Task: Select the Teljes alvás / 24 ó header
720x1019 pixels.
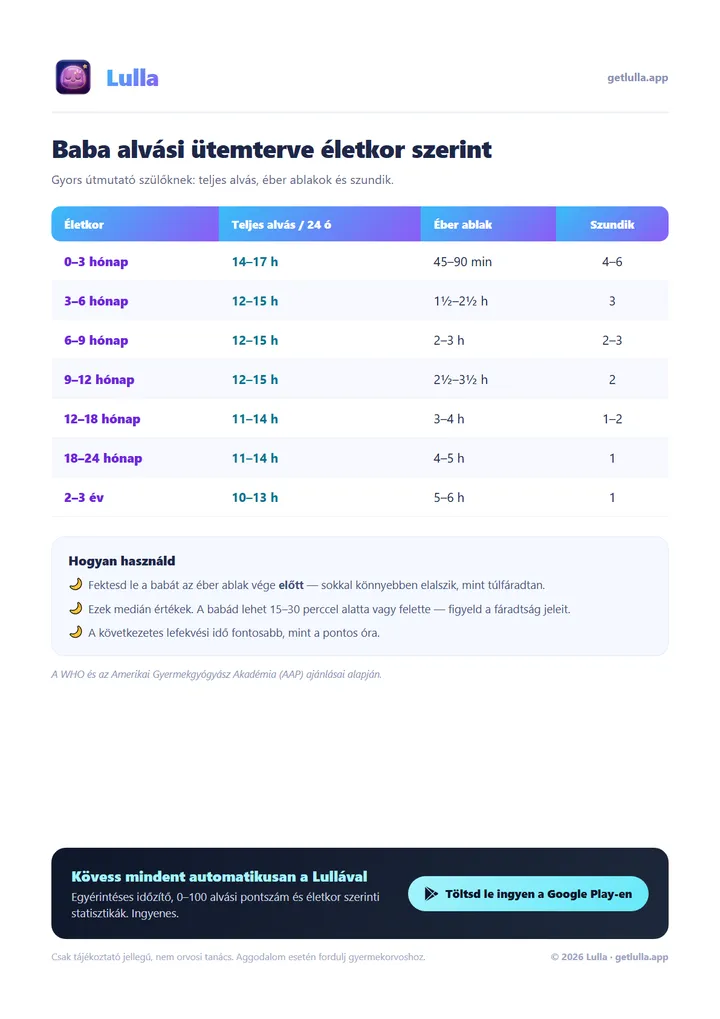Action: point(281,224)
